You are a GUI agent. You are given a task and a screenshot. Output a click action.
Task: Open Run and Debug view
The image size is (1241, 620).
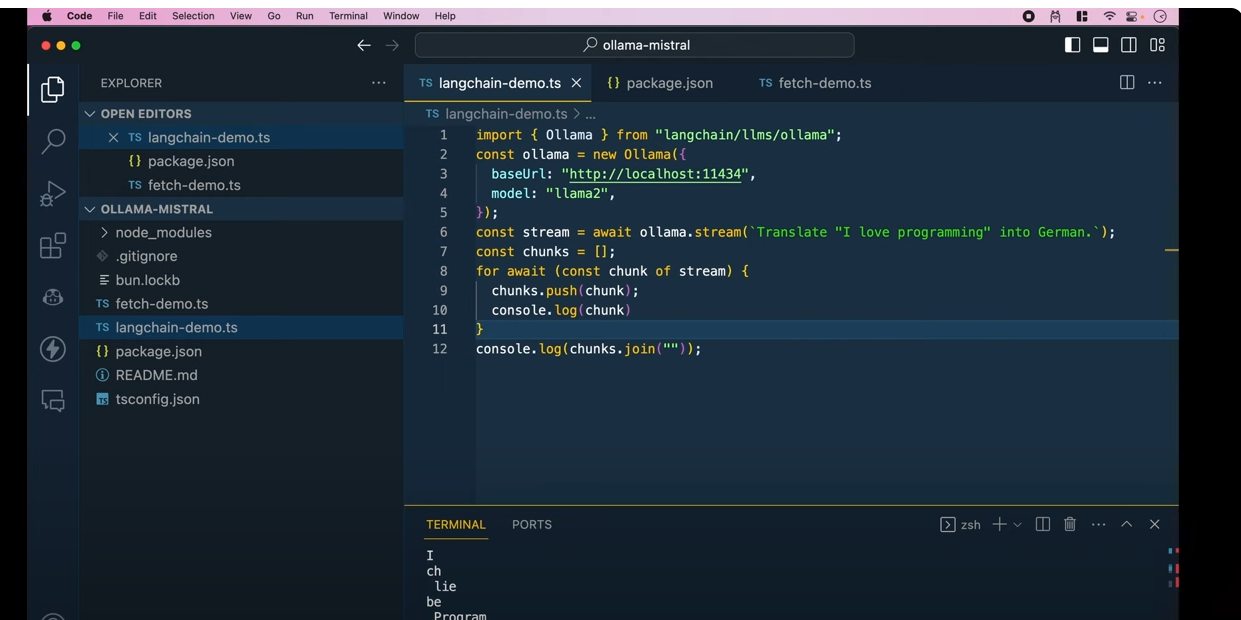[x=53, y=193]
